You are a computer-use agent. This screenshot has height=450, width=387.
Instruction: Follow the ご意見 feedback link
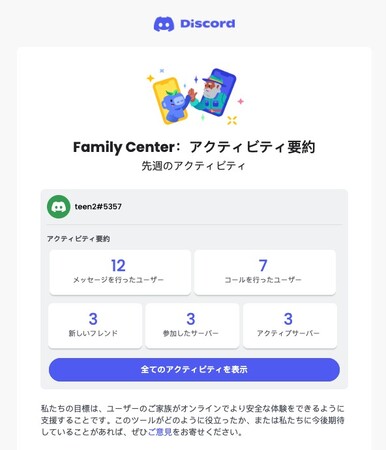click(x=160, y=432)
